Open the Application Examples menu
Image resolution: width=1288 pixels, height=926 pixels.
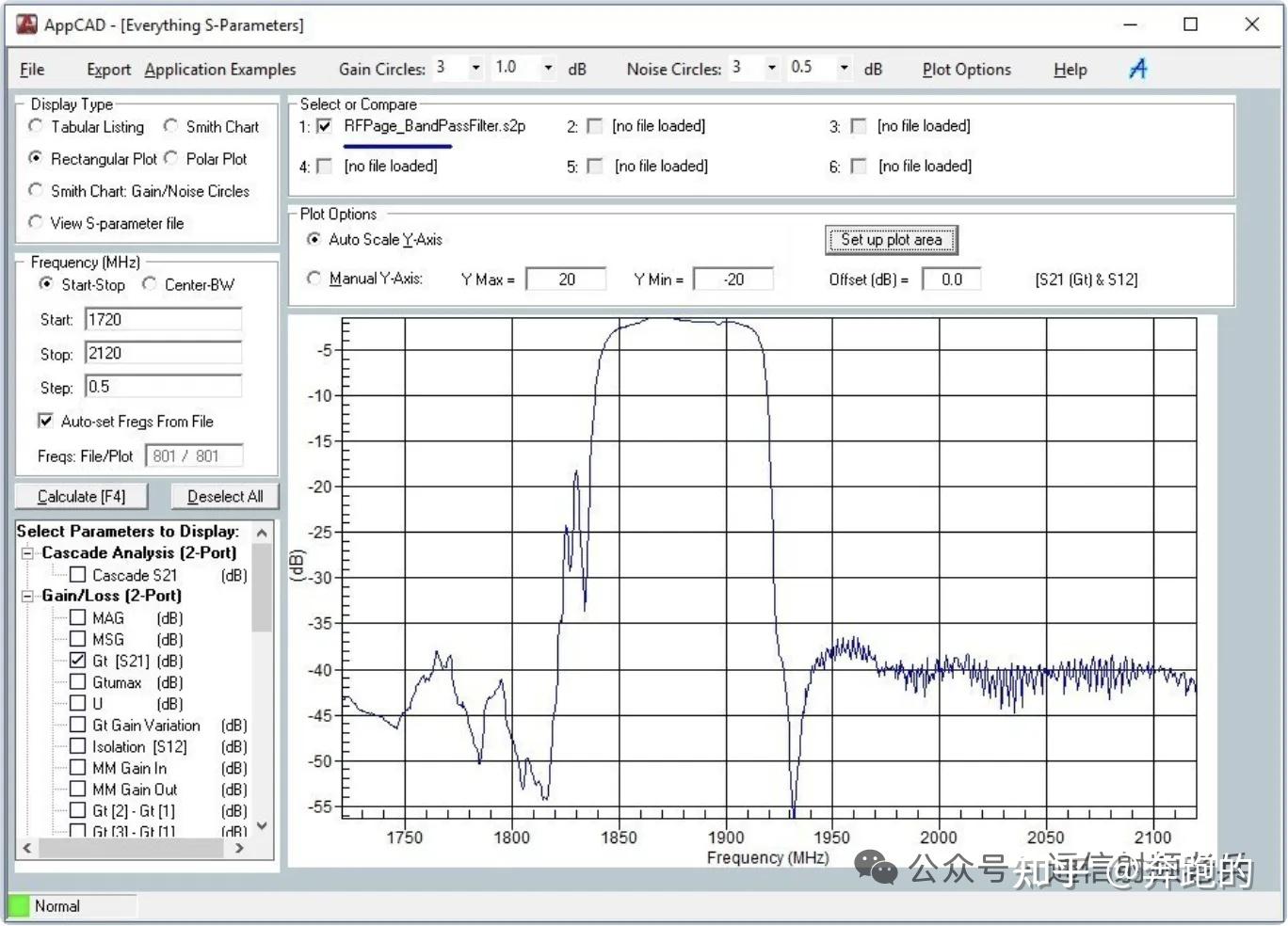click(219, 69)
